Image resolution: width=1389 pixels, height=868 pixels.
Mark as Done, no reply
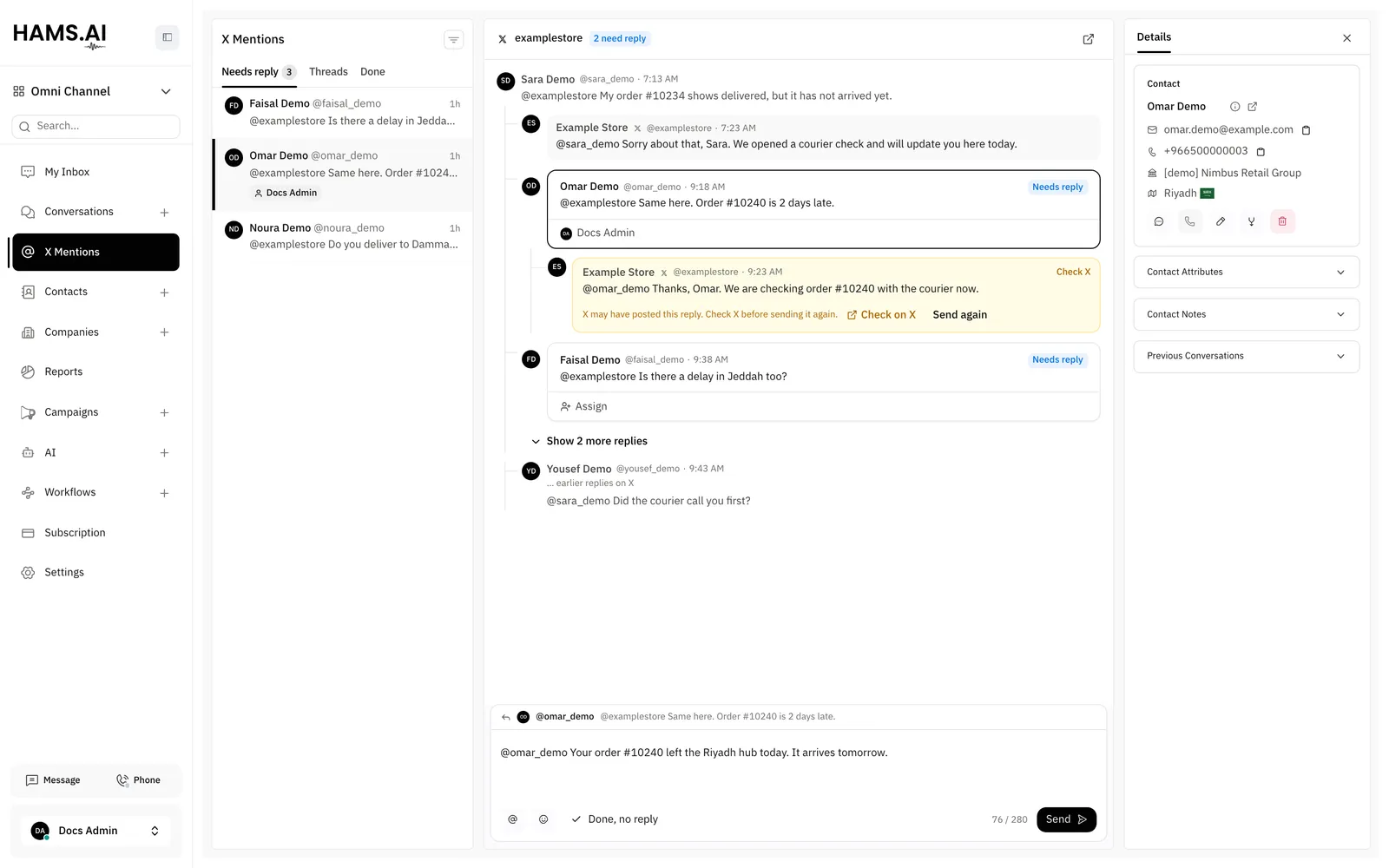615,819
